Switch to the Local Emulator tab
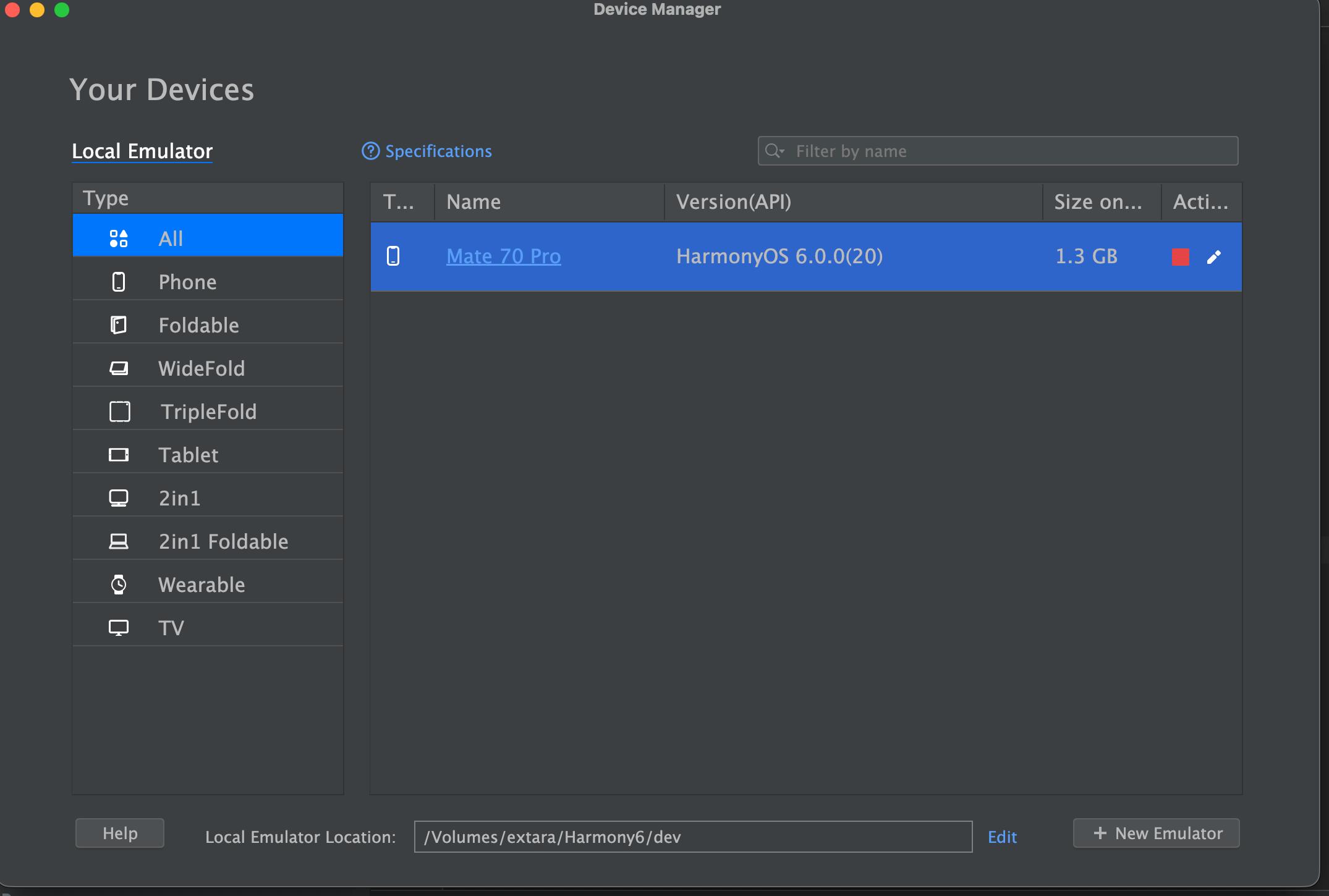This screenshot has width=1329, height=896. (x=142, y=151)
